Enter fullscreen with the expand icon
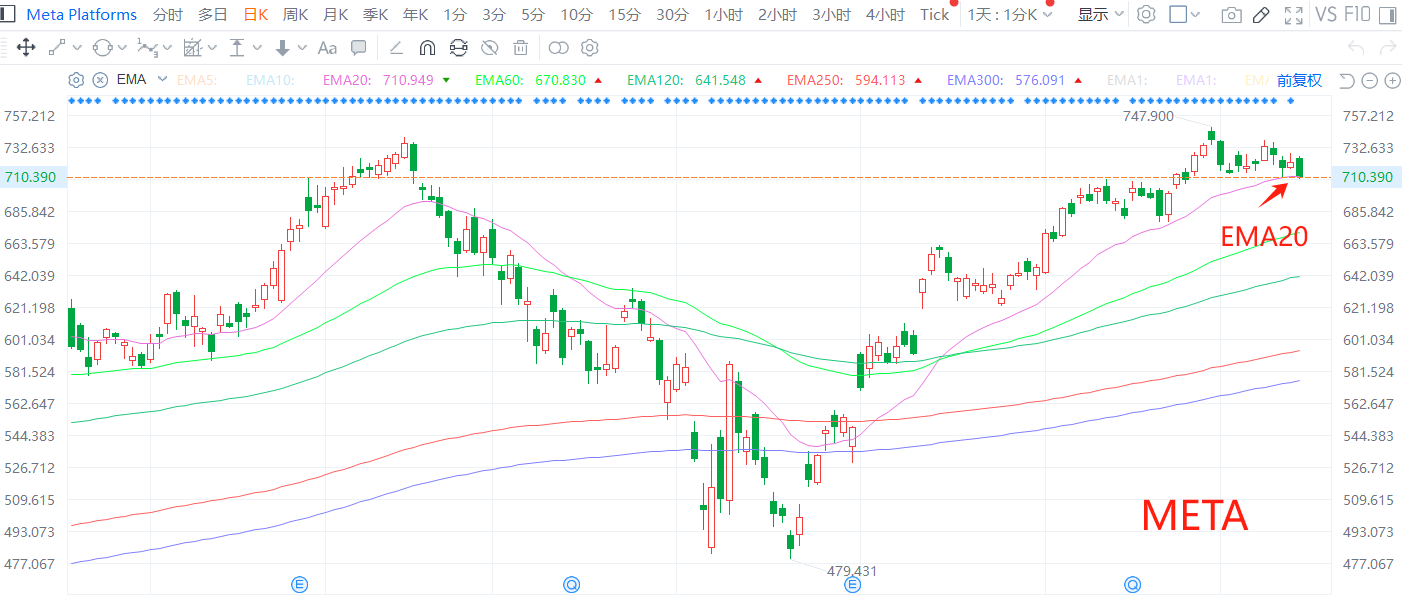Viewport: 1402px width, 599px height. (x=1293, y=15)
